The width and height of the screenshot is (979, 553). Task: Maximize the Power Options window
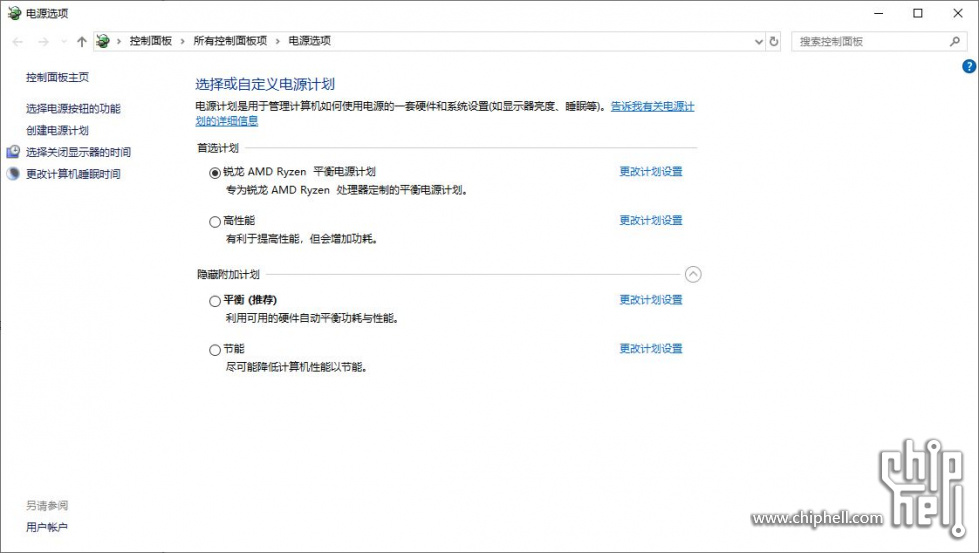[x=918, y=13]
